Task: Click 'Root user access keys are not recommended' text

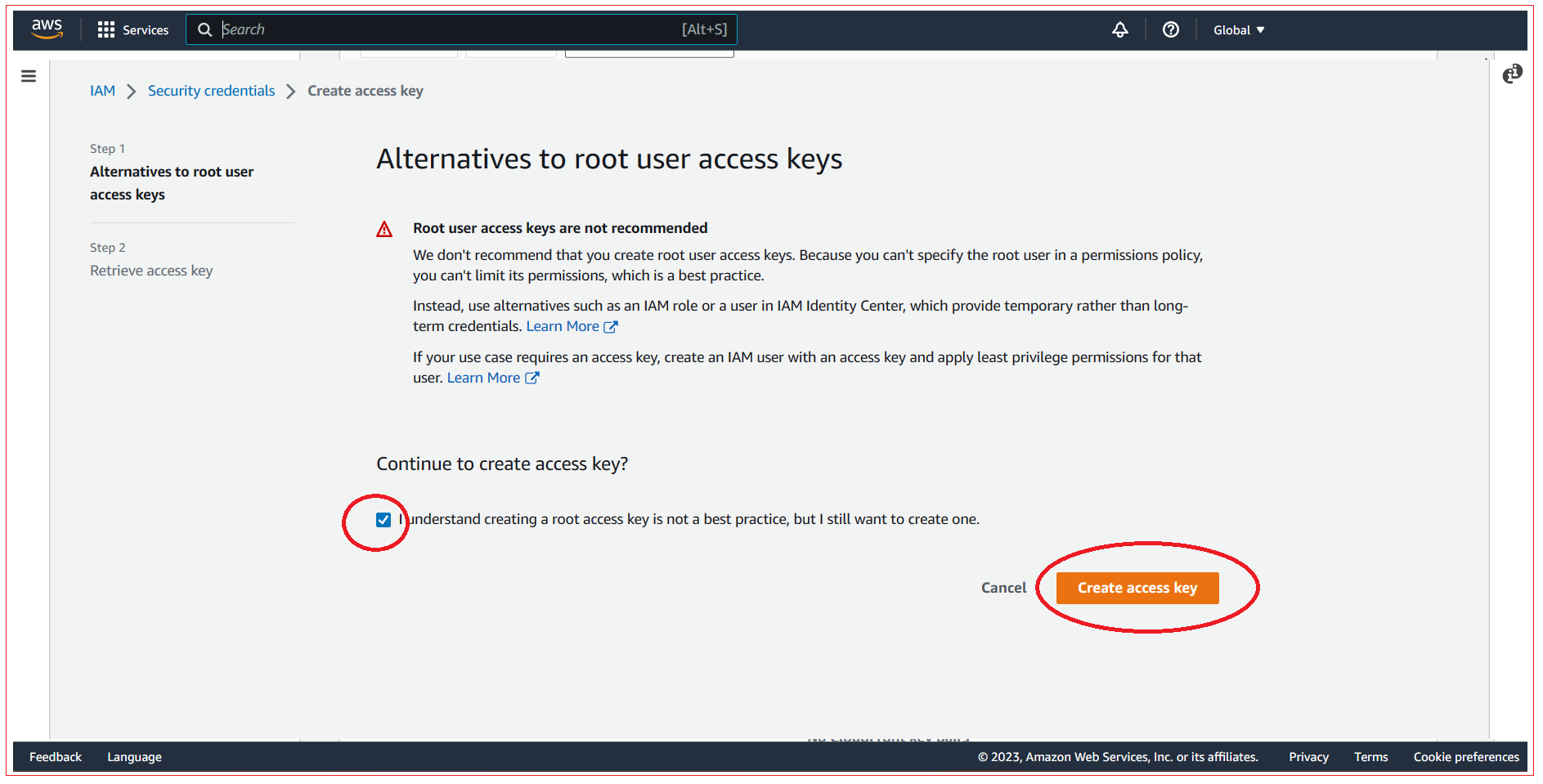Action: [560, 228]
